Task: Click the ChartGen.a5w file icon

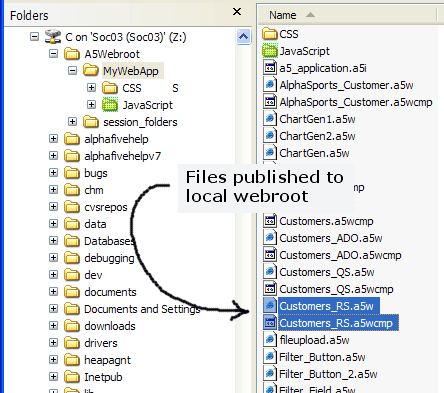Action: (x=270, y=153)
